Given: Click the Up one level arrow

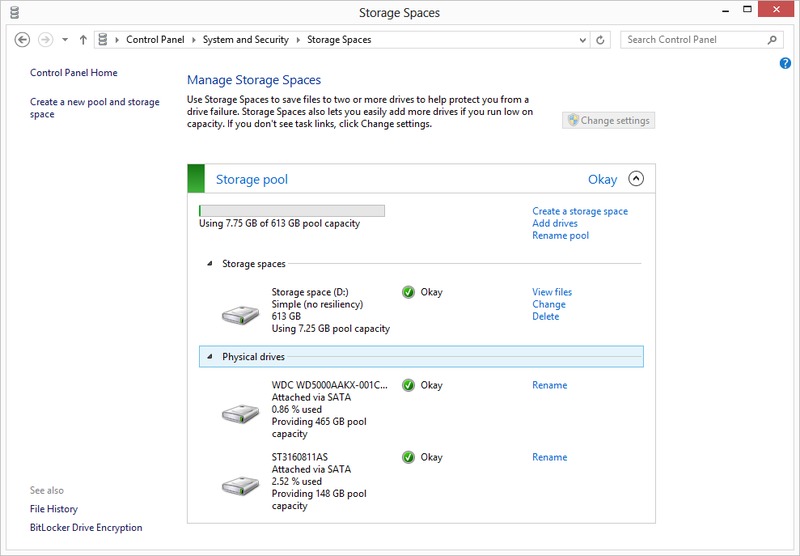Looking at the screenshot, I should (x=83, y=40).
